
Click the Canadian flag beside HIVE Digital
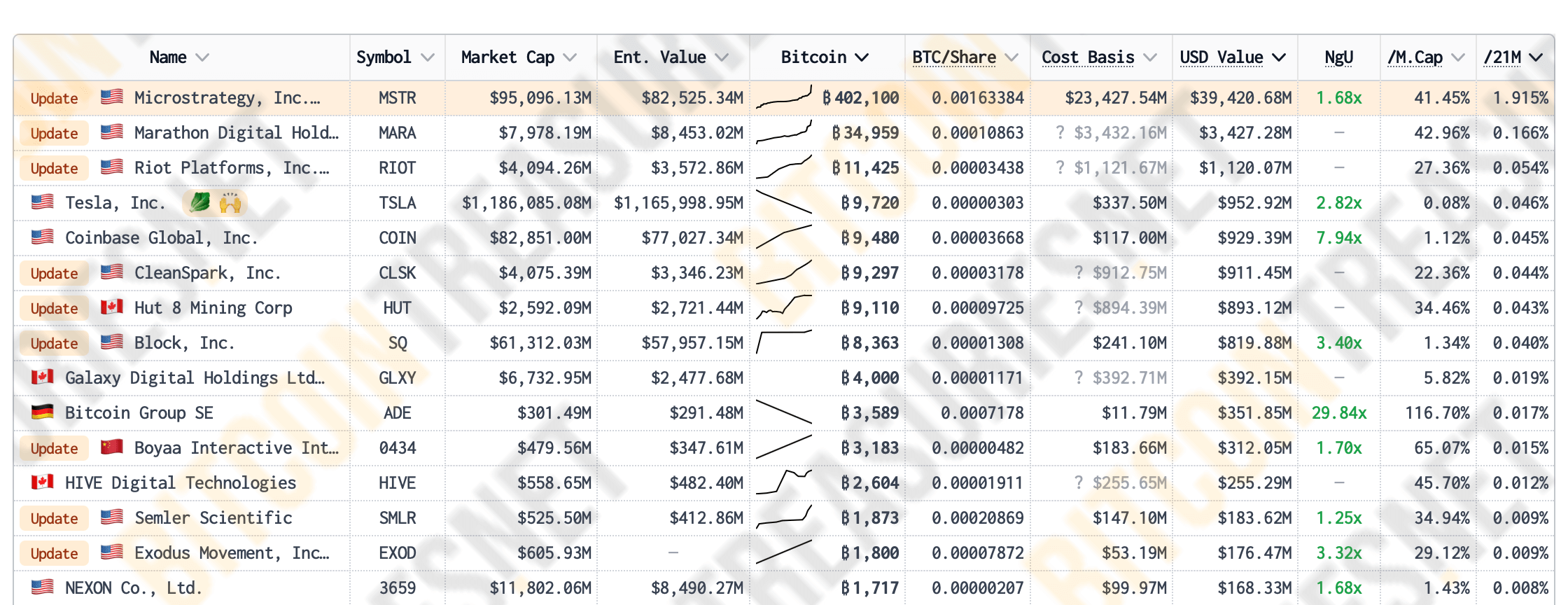click(43, 482)
